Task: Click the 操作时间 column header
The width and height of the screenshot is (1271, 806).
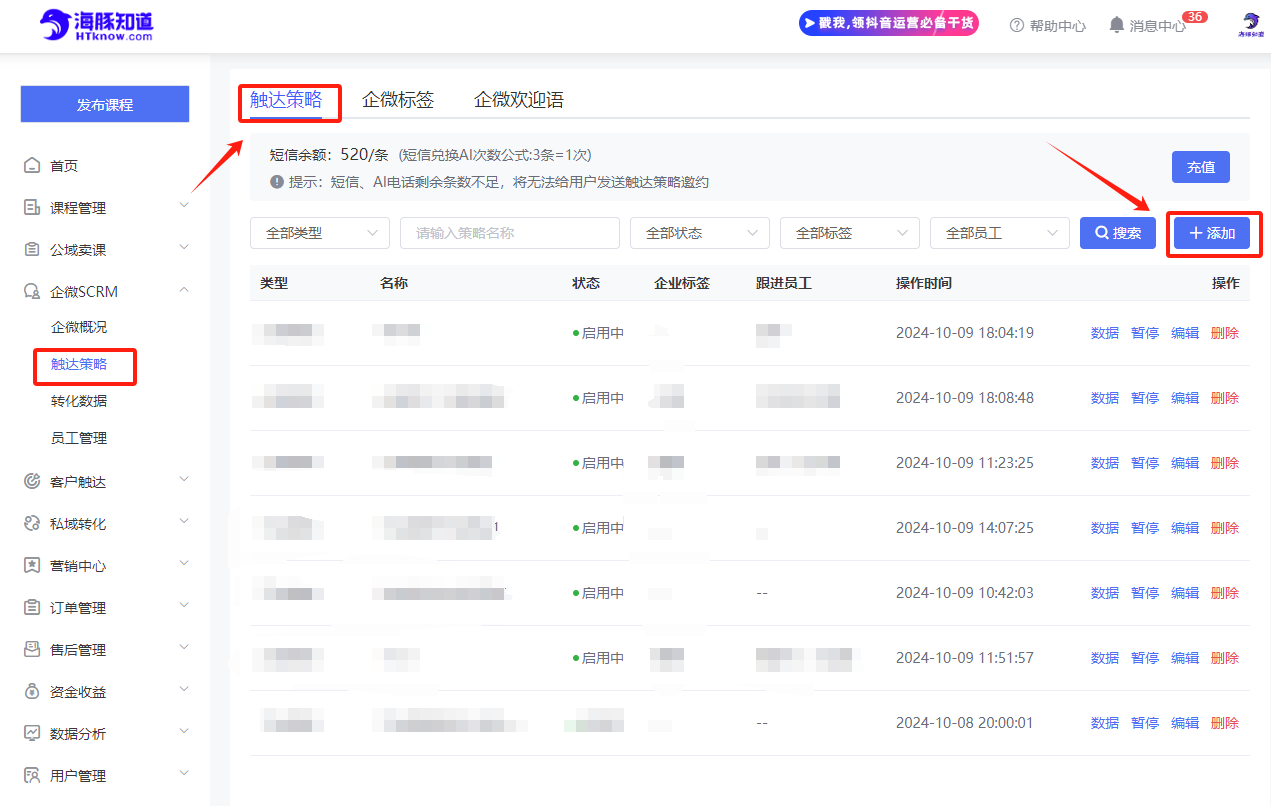Action: 924,283
